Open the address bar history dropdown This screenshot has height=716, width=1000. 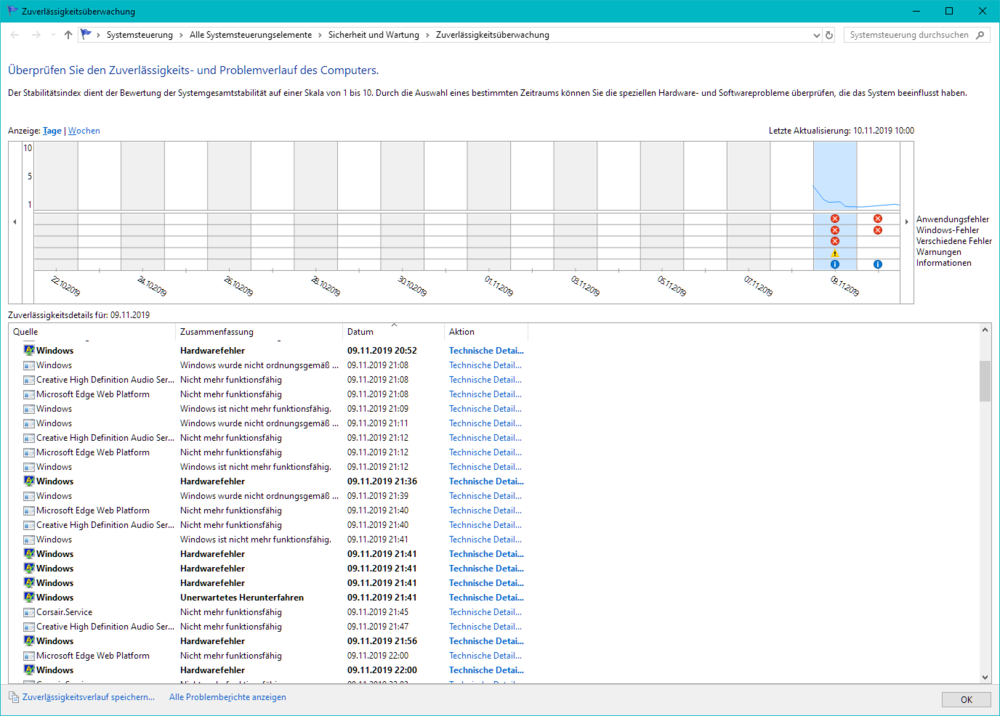pos(814,35)
